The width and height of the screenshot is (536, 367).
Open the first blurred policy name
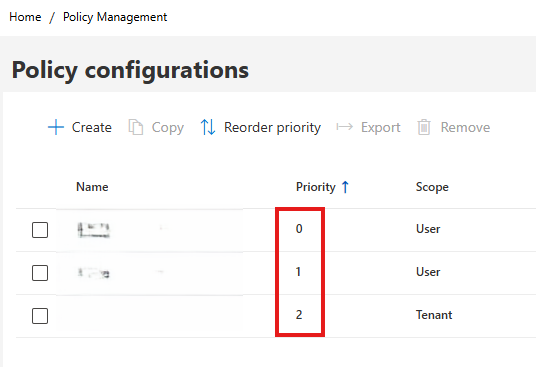[94, 230]
